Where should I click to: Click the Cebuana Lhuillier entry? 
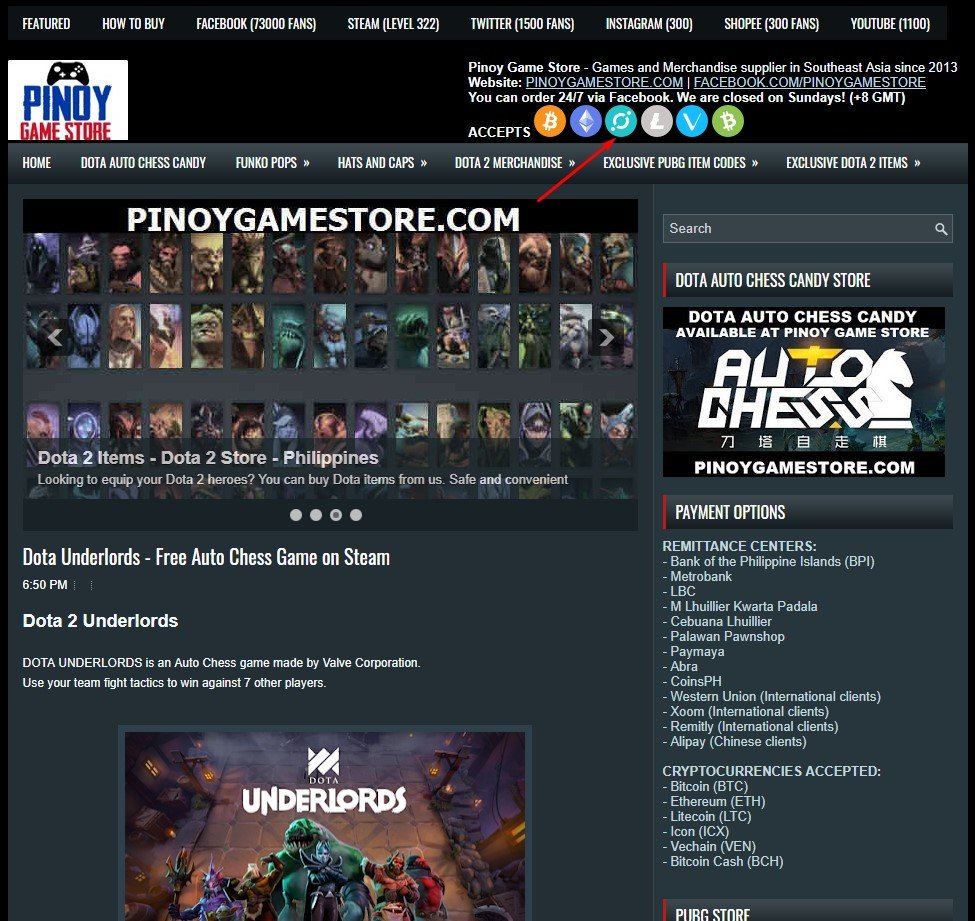(x=717, y=621)
